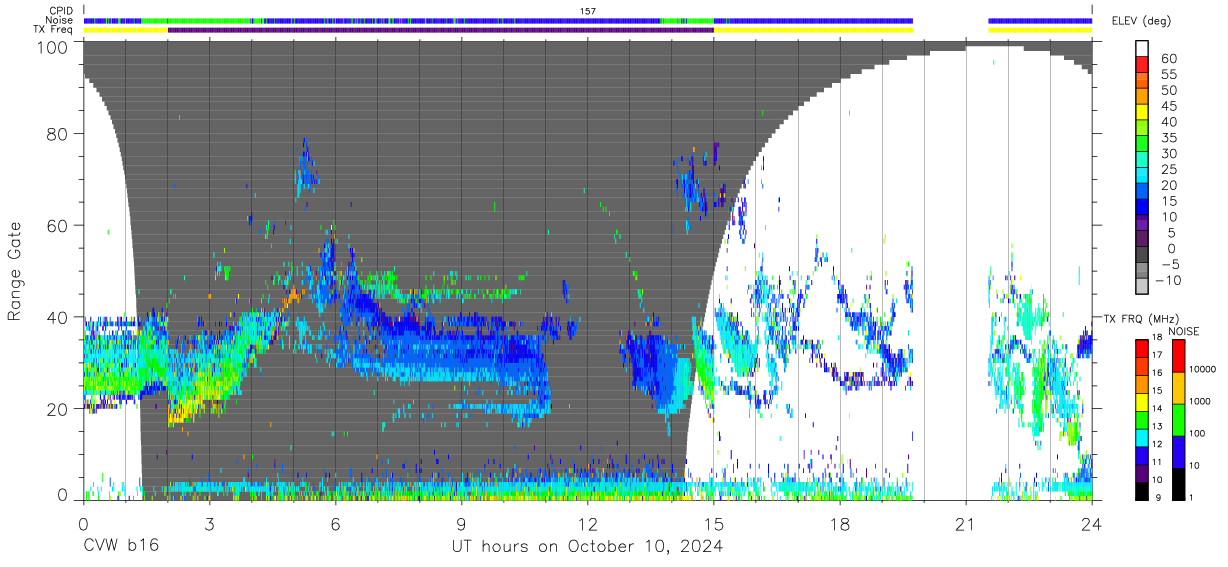Screen dimensions: 1228x567
Task: Click the TX Freq row label above the plot
Action: 53,30
